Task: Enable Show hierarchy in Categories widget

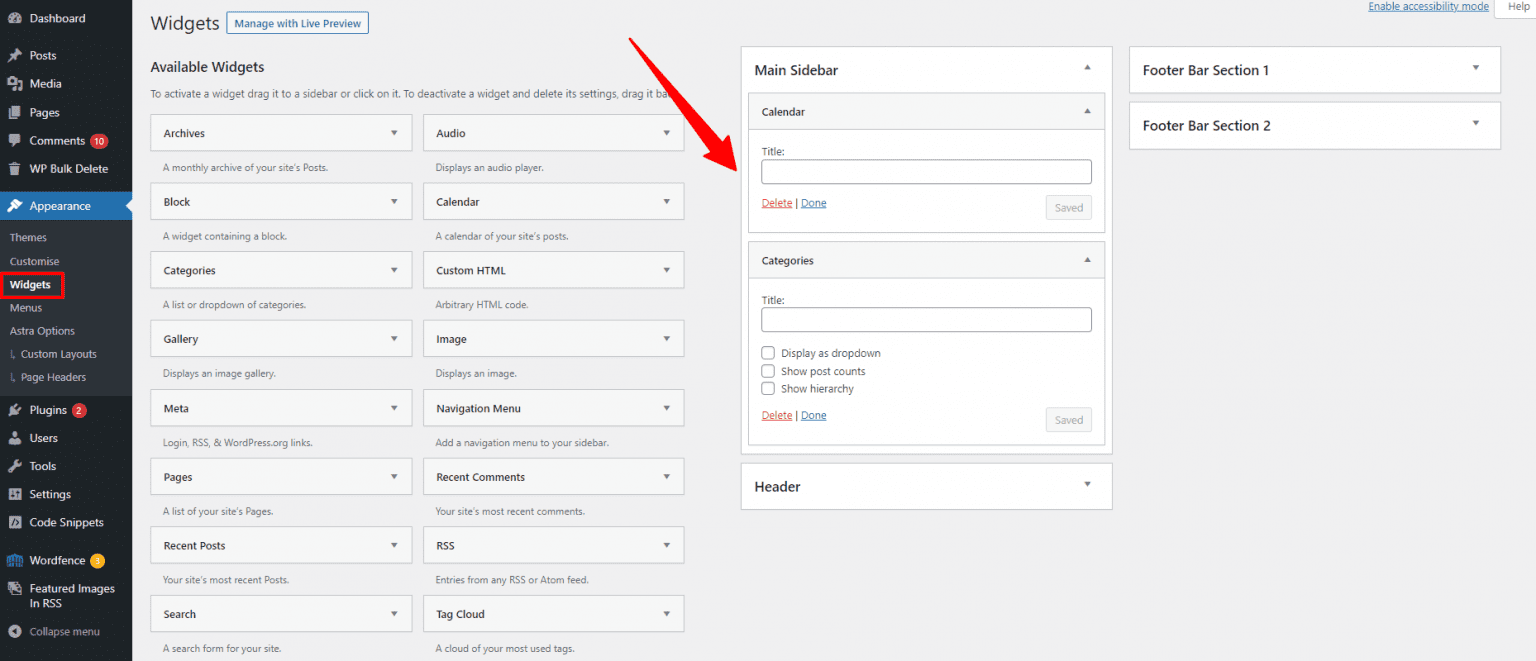Action: click(x=768, y=388)
